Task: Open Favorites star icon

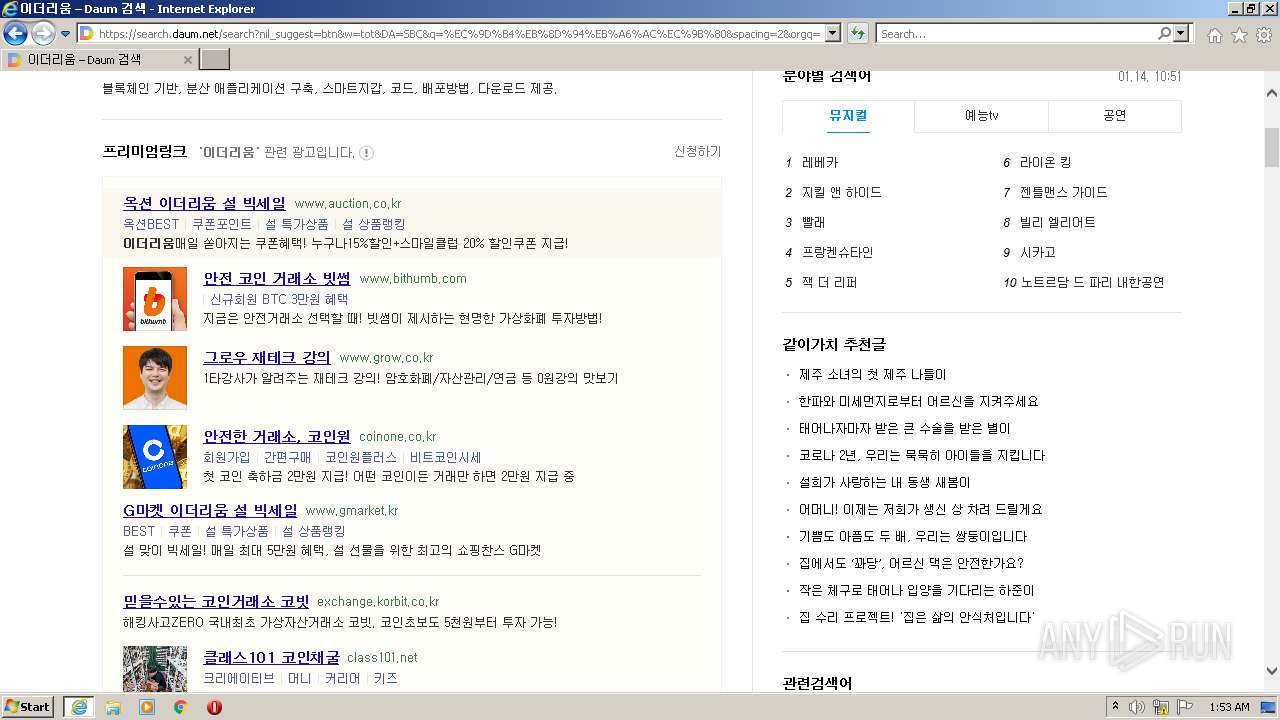Action: (1239, 35)
